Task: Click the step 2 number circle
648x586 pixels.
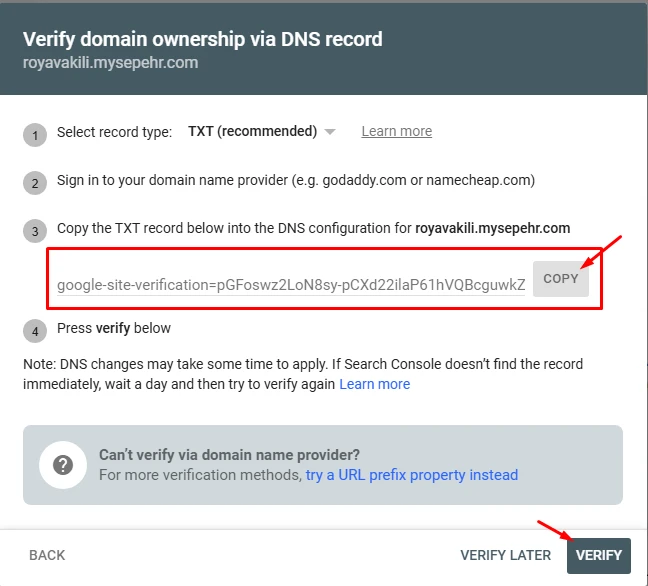Action: pos(35,183)
